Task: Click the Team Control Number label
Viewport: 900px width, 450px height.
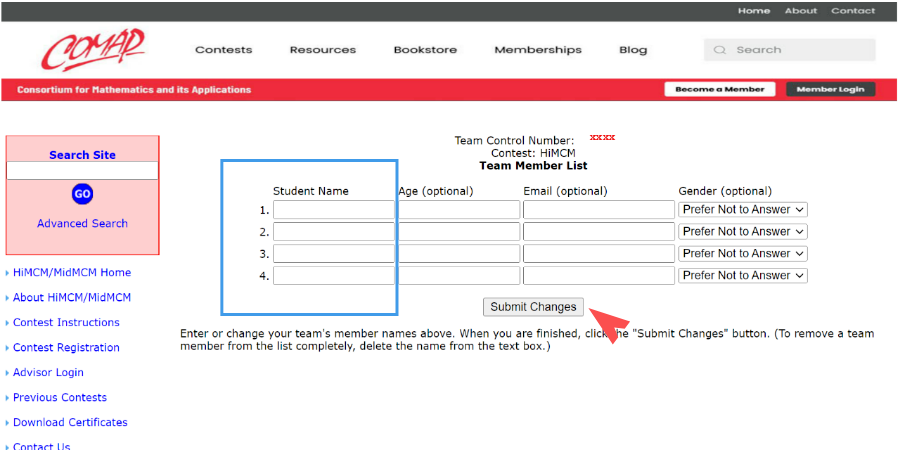Action: 514,141
